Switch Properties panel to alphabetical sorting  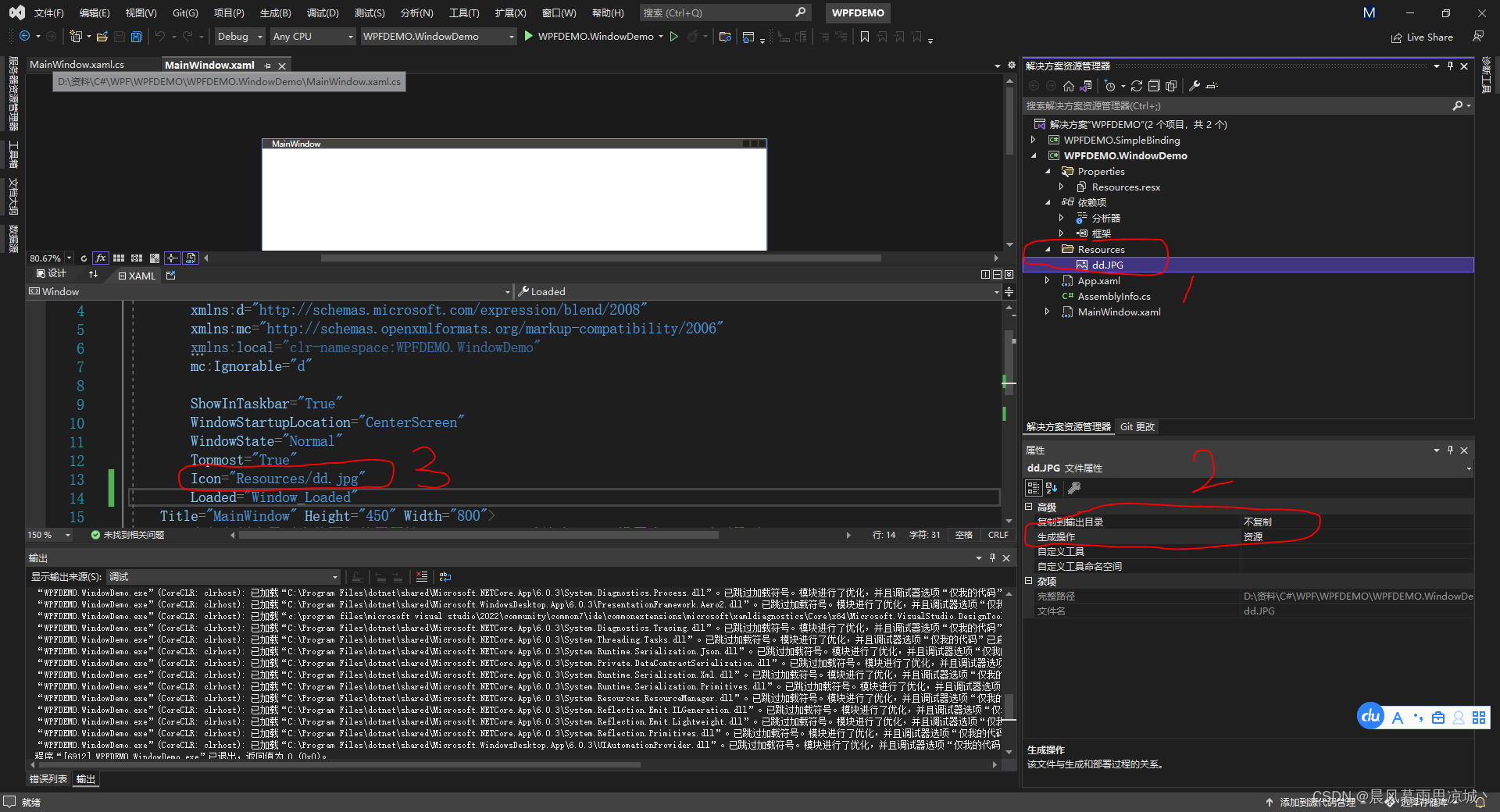coord(1051,487)
